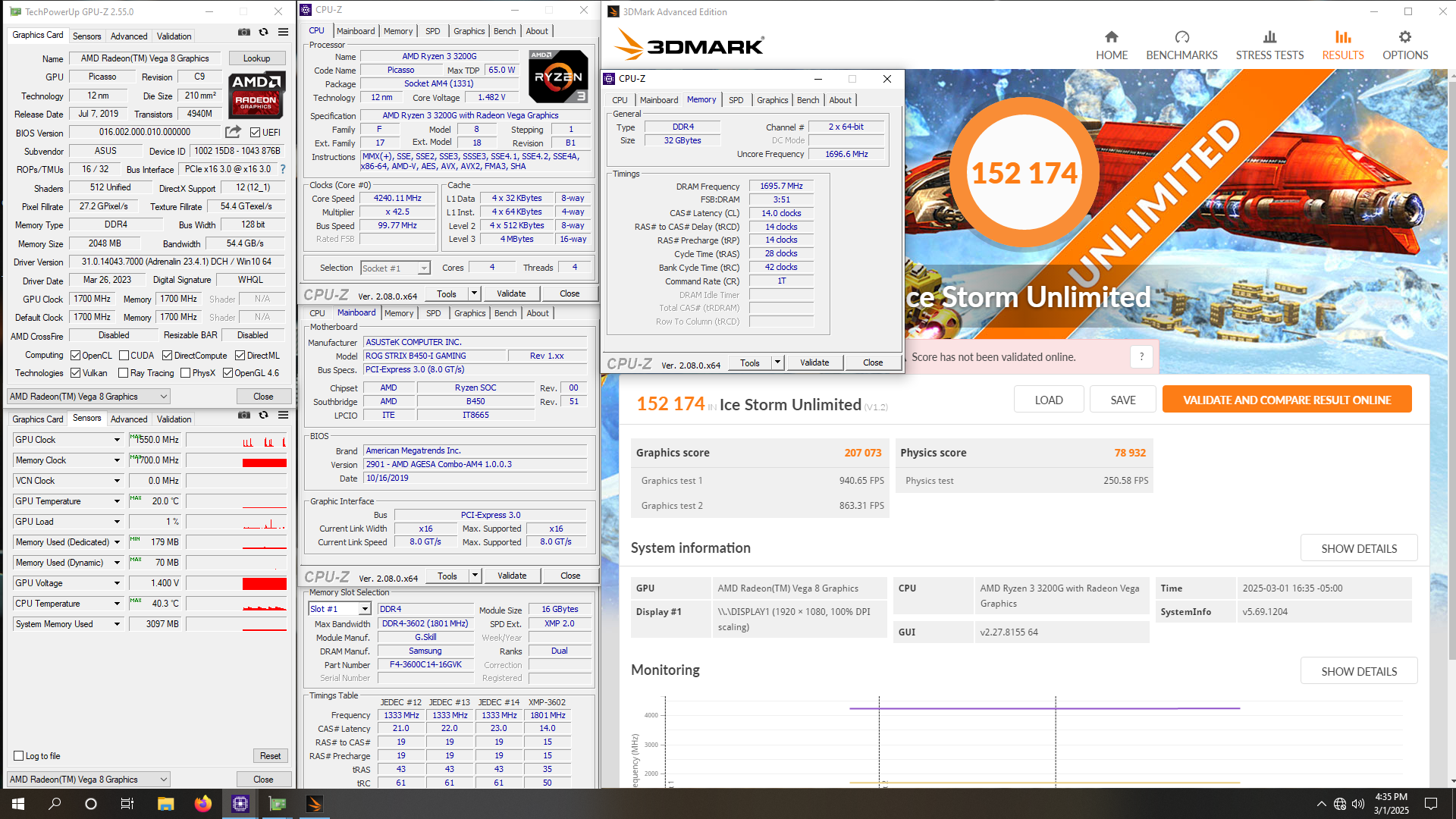Open 3DMark HOME icon
Screen dimensions: 1456x819
(1111, 36)
